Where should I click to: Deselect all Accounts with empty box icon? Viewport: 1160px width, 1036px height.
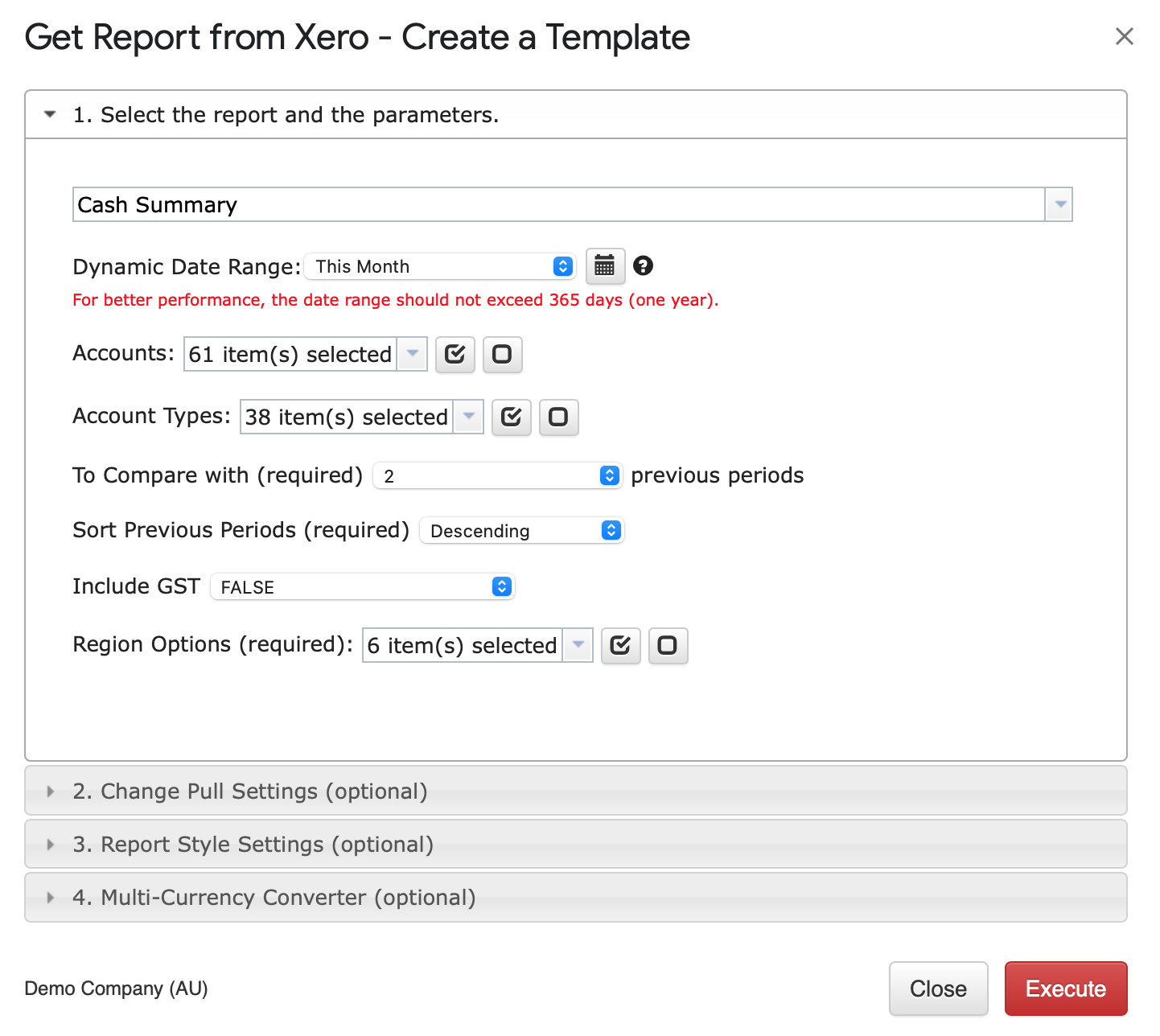tap(503, 355)
